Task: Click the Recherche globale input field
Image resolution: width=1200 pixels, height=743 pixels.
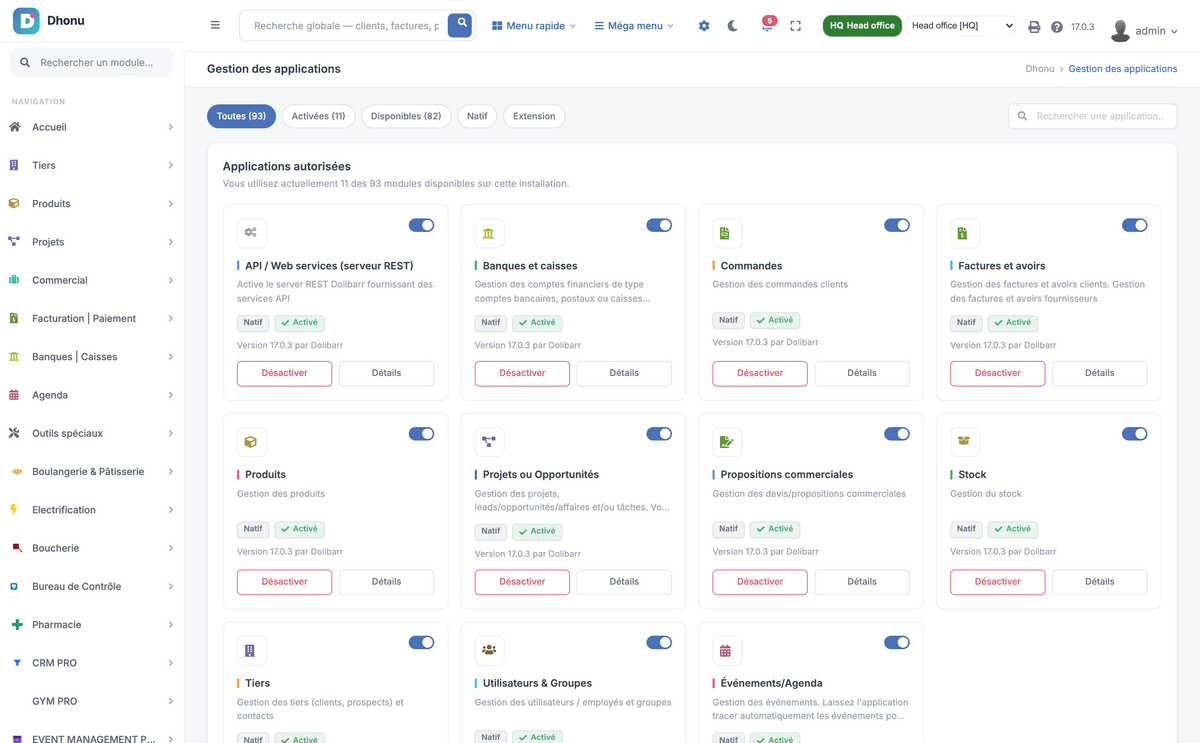Action: (346, 26)
